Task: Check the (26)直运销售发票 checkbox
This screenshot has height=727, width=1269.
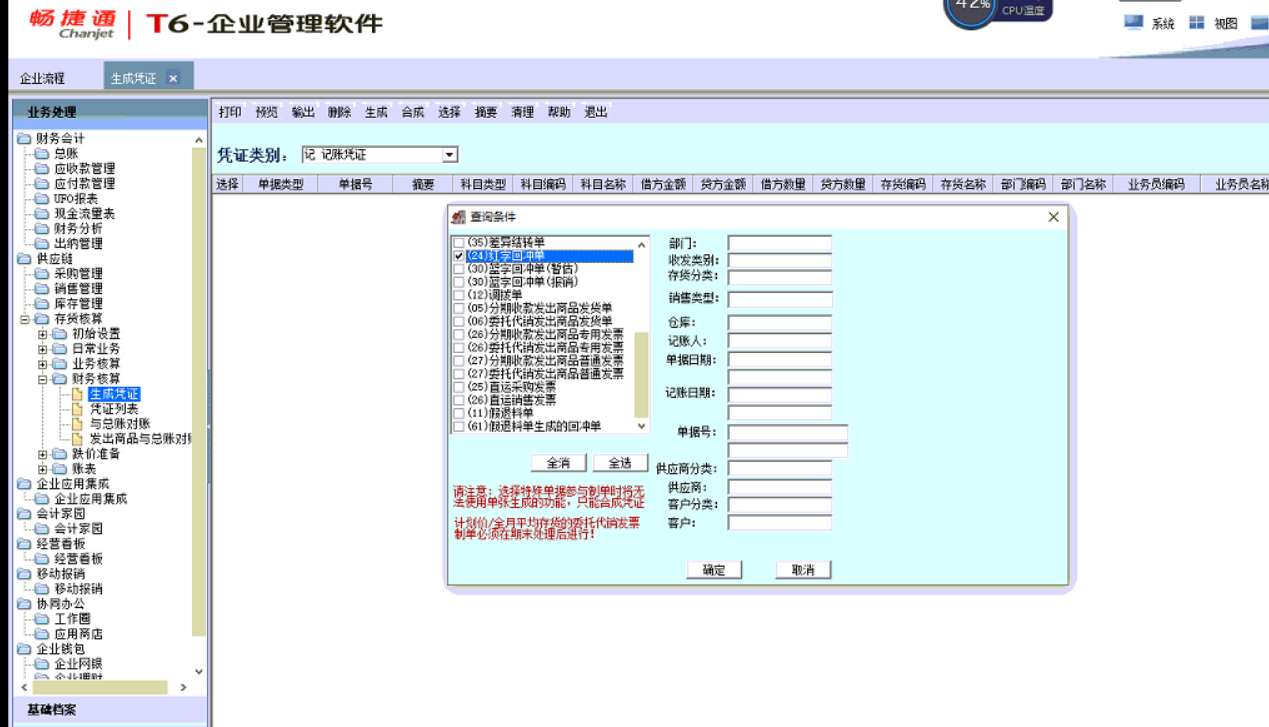Action: click(459, 400)
